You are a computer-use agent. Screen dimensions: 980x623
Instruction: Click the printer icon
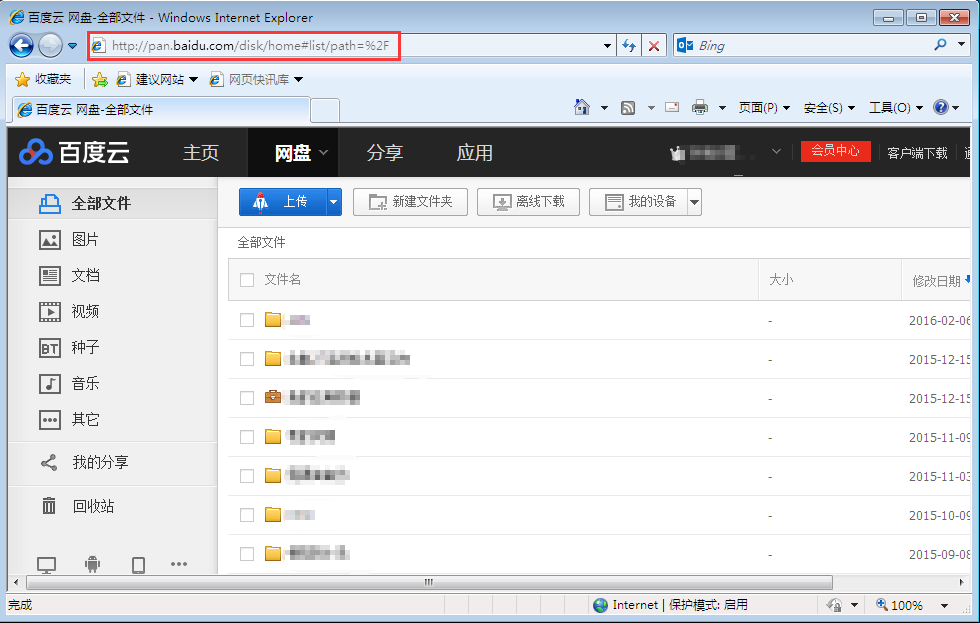point(700,107)
